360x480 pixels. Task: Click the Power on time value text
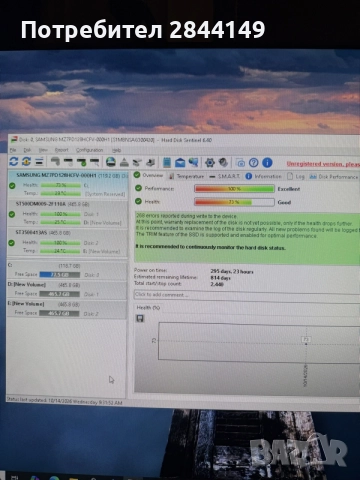coord(232,272)
